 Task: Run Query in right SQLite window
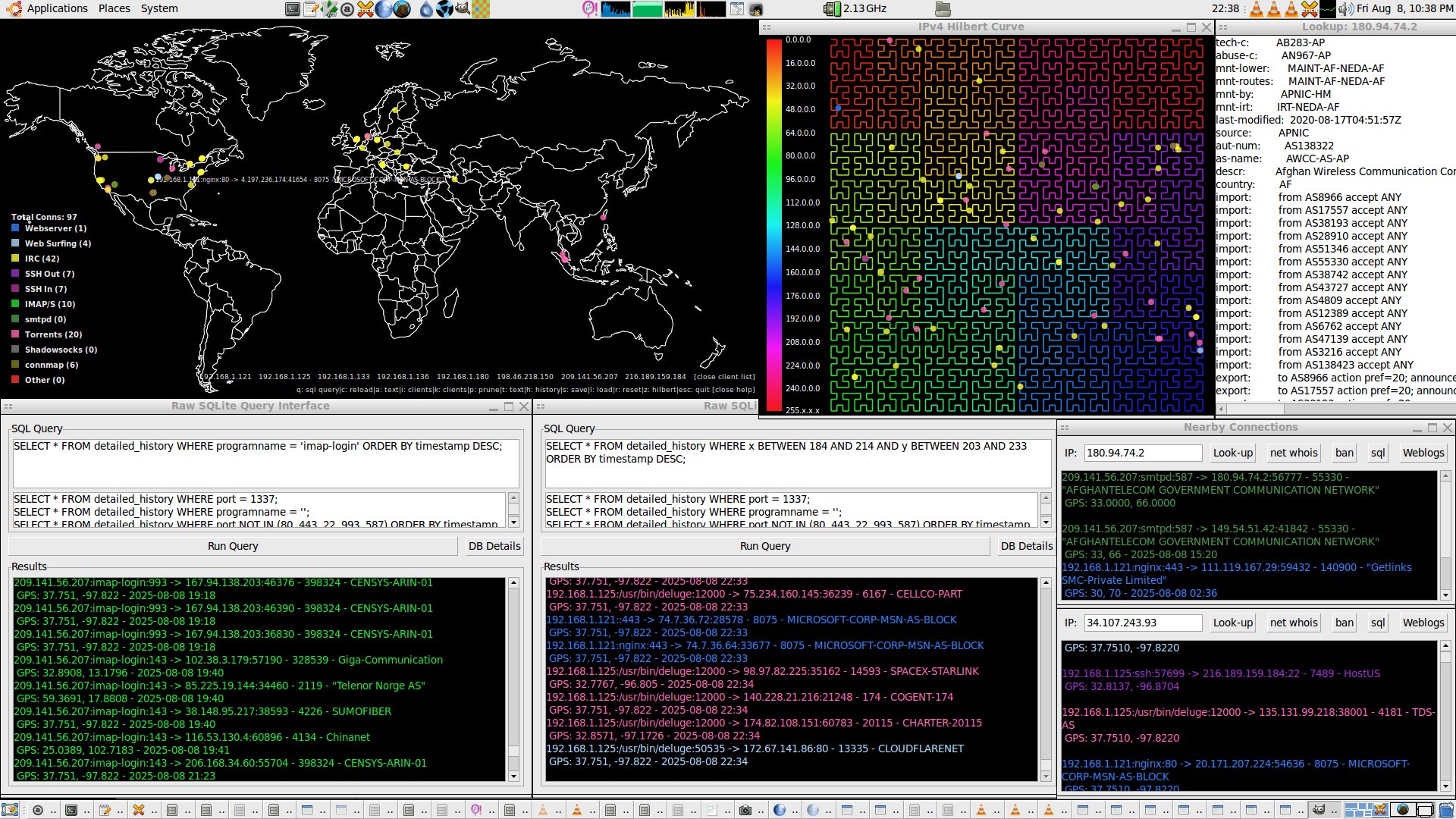pos(765,546)
